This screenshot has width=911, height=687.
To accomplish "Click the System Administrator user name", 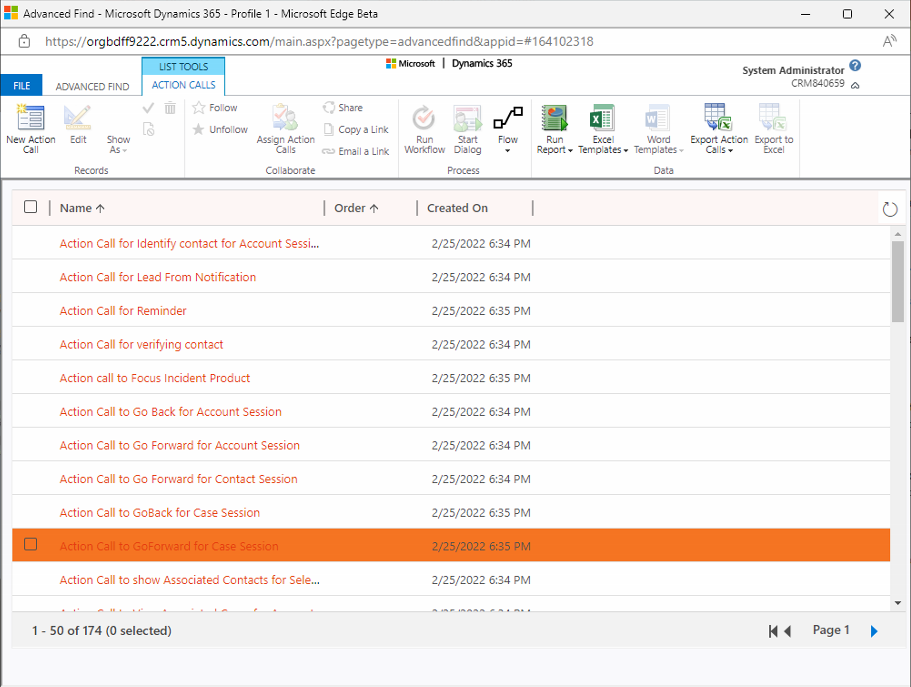I will (x=793, y=70).
